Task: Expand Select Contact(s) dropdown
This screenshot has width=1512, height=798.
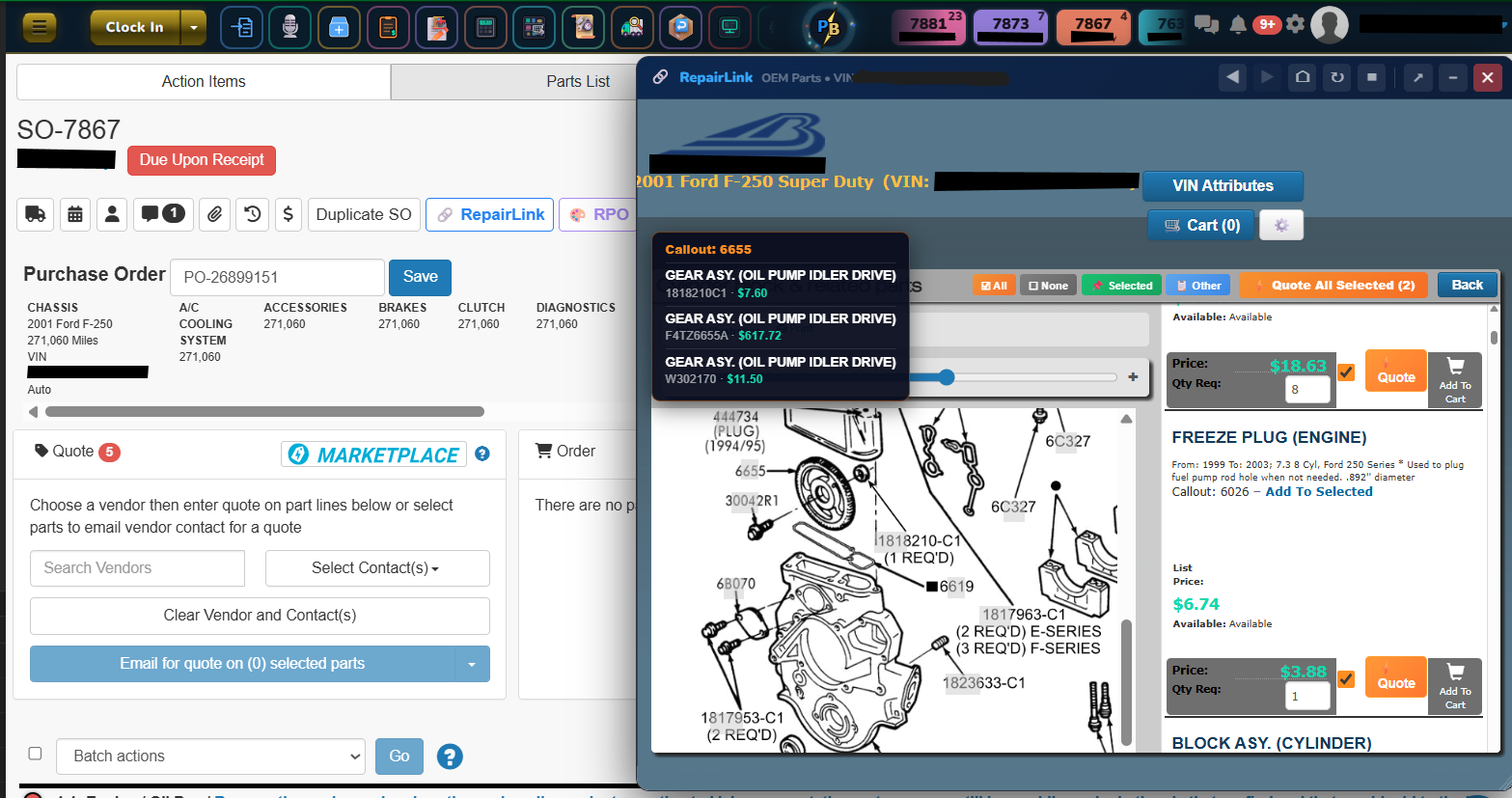Action: 377,568
